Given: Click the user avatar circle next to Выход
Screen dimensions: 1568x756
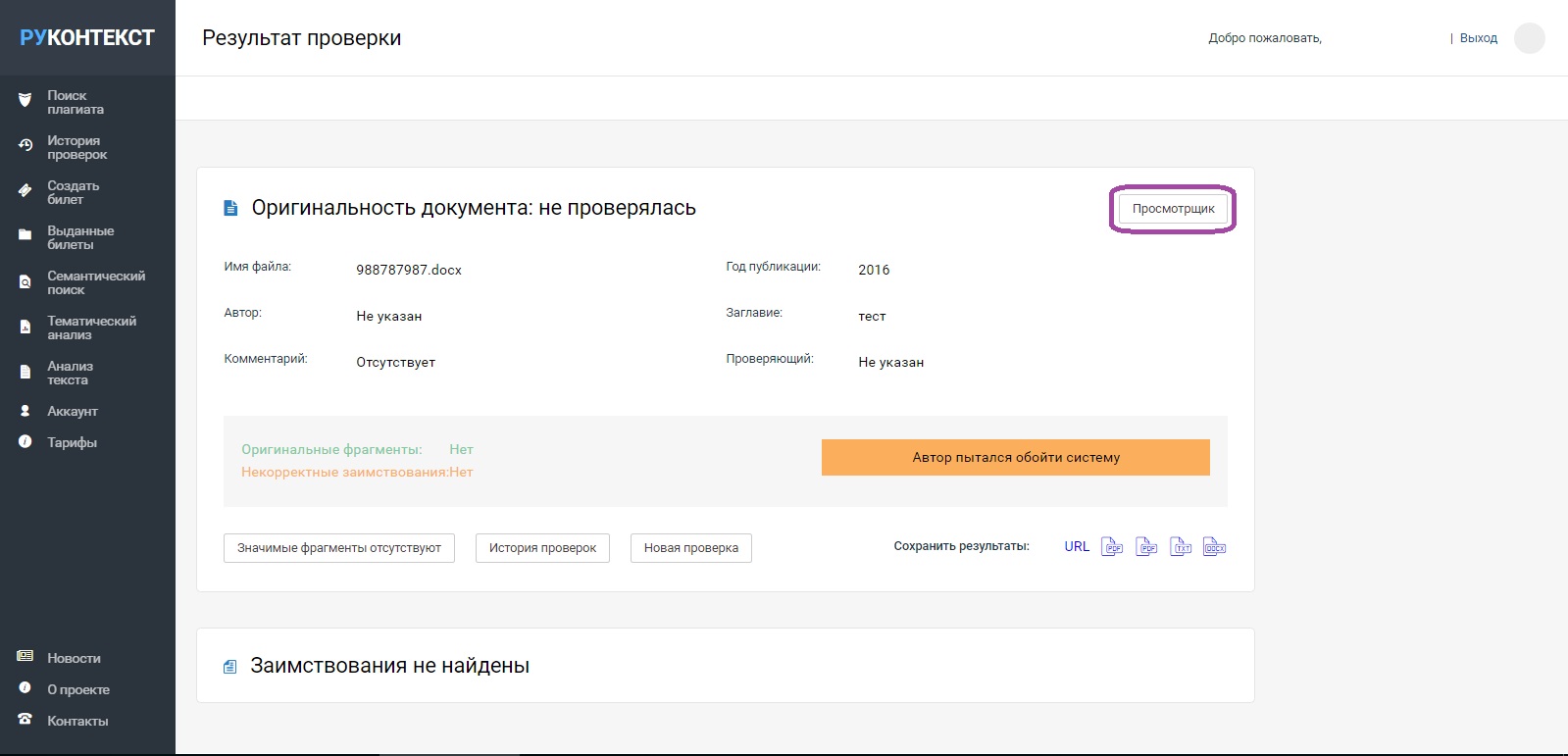Looking at the screenshot, I should point(1530,38).
